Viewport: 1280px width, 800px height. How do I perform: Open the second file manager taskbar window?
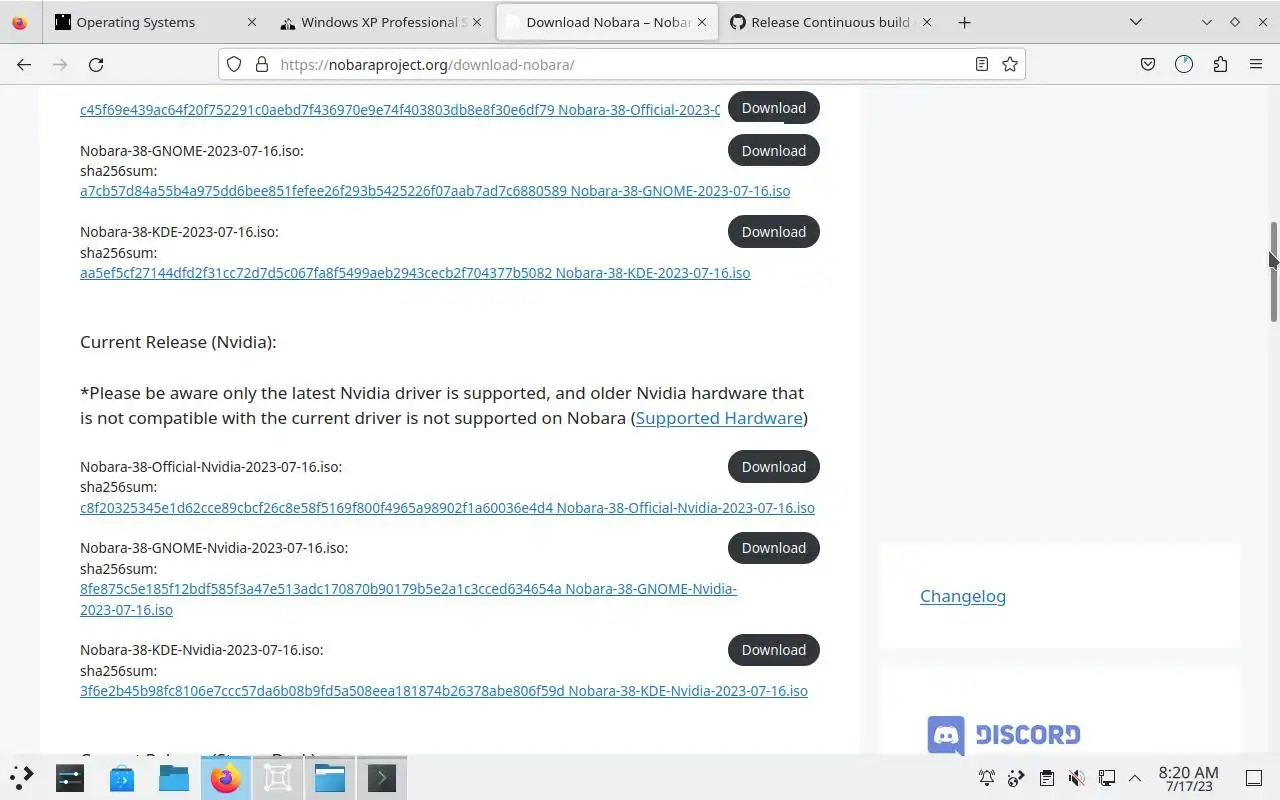point(330,777)
